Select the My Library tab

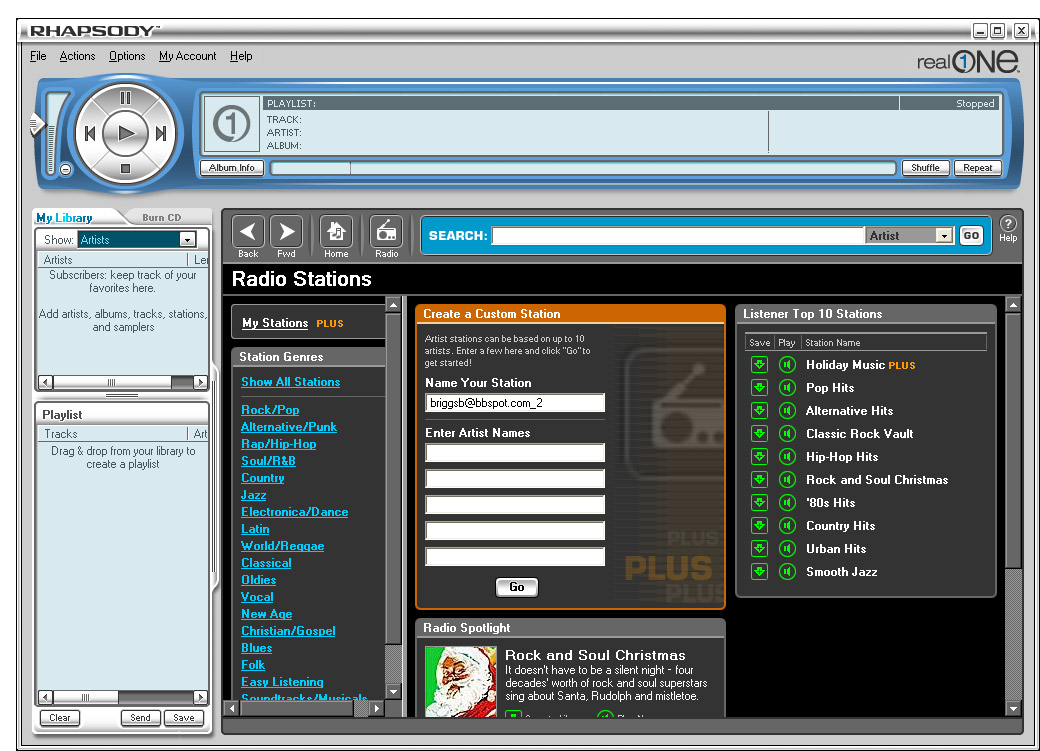click(x=64, y=218)
